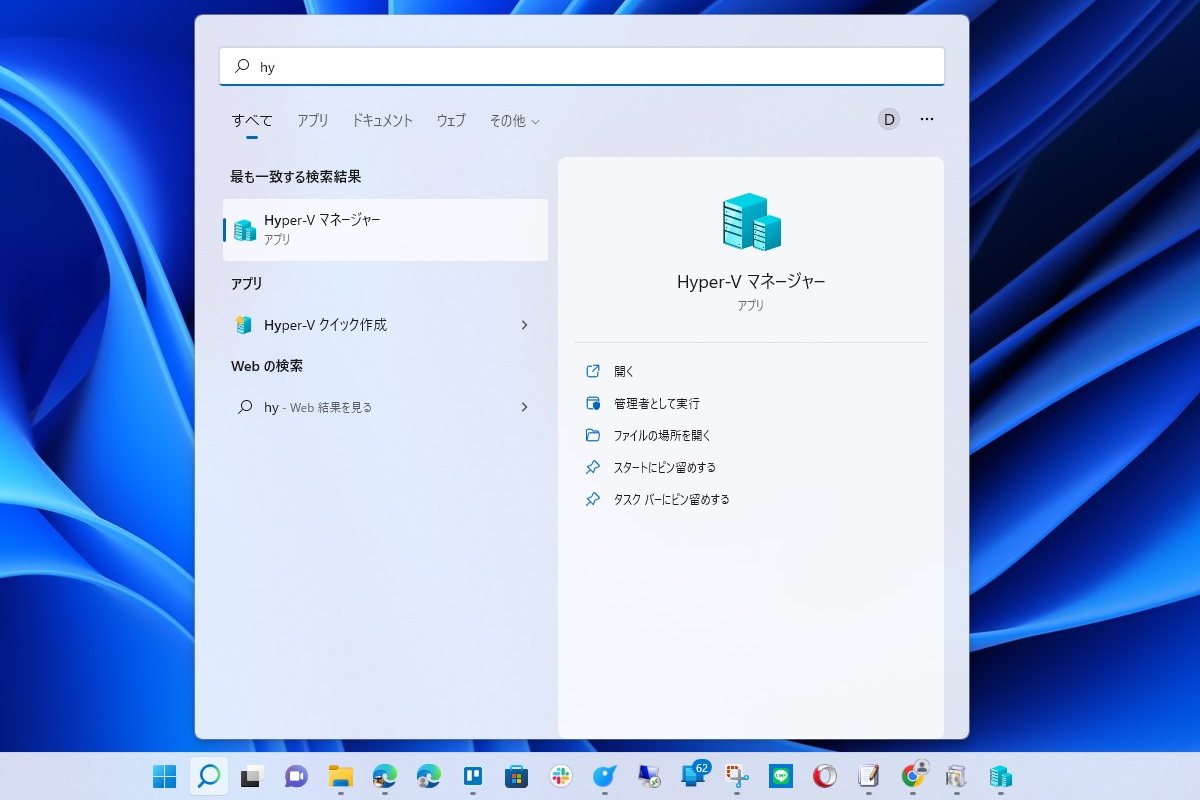1200x800 pixels.
Task: Open Hyper-V Manager from the taskbar
Action: pyautogui.click(x=1000, y=775)
